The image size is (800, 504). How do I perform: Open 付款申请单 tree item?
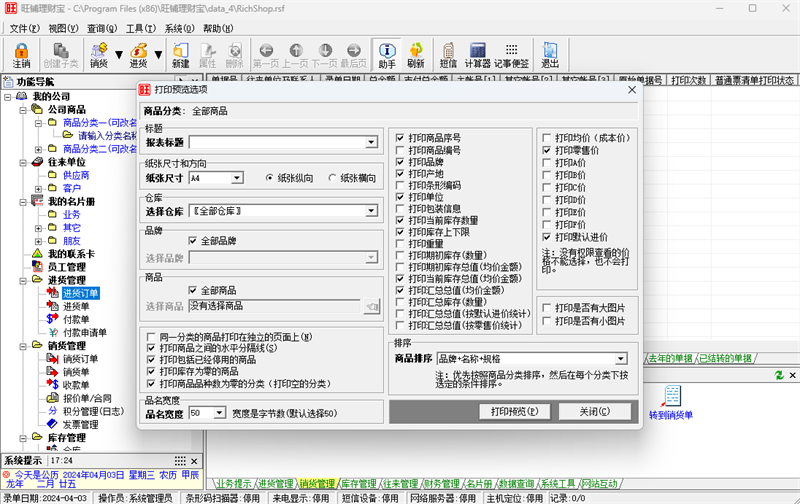pyautogui.click(x=85, y=333)
